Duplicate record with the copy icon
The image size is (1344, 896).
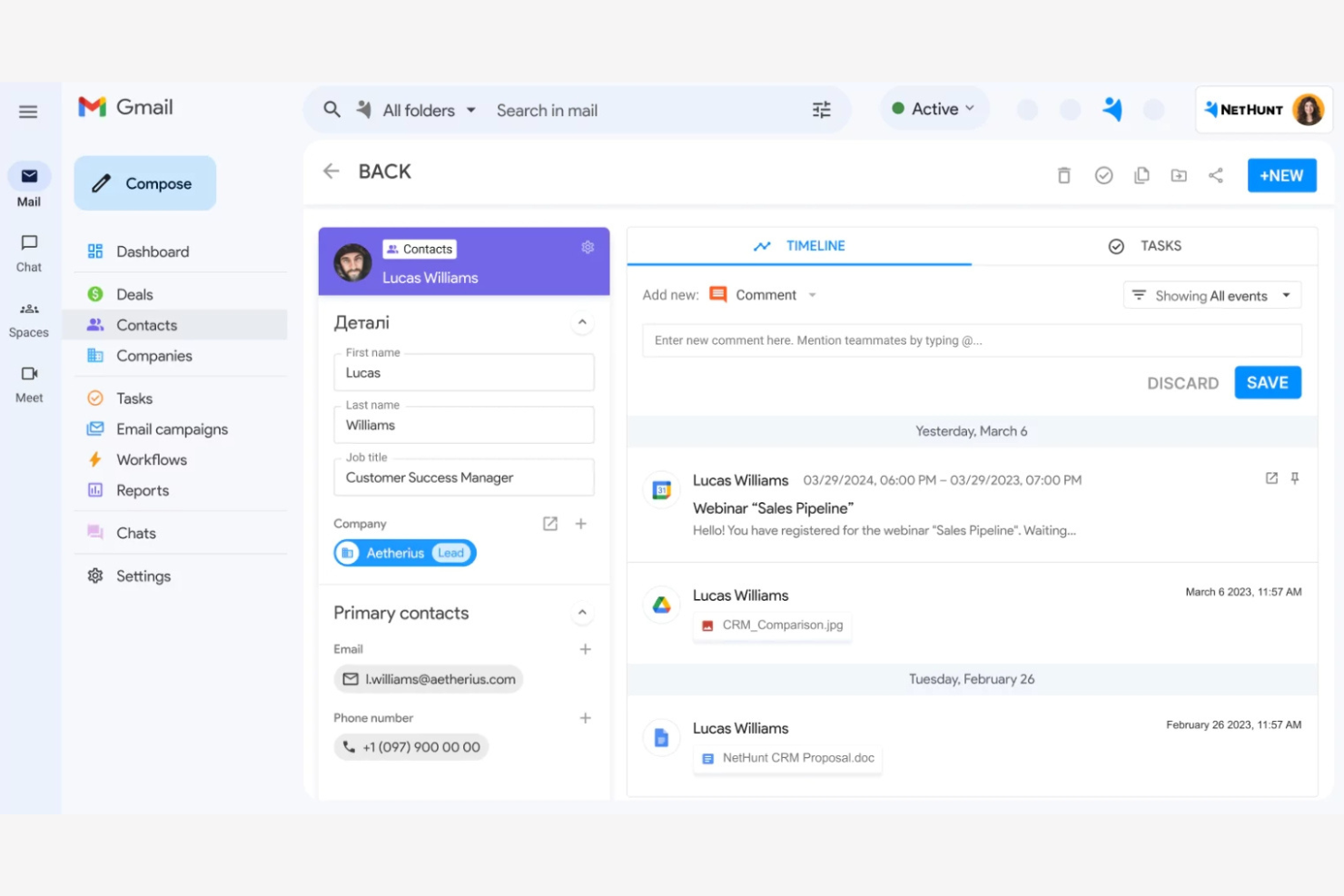point(1141,175)
